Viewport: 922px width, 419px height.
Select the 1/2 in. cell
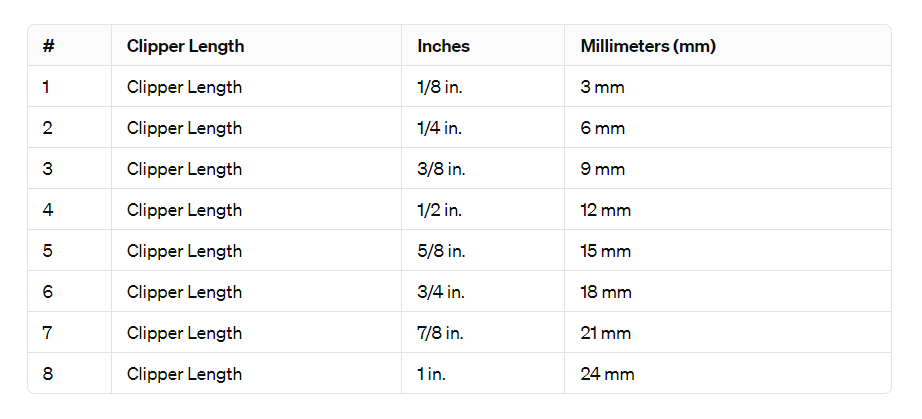441,210
